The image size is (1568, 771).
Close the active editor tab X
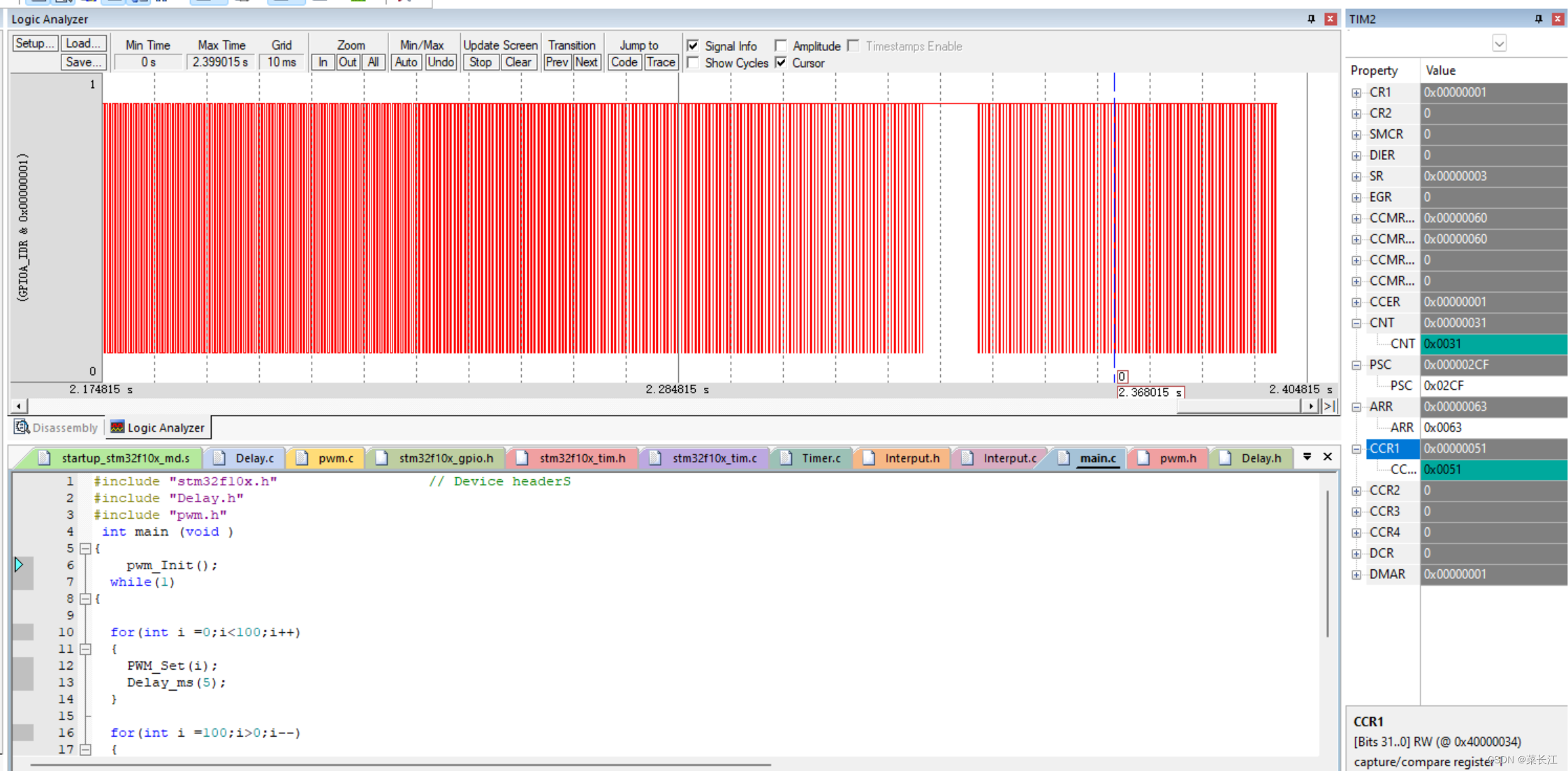point(1328,457)
